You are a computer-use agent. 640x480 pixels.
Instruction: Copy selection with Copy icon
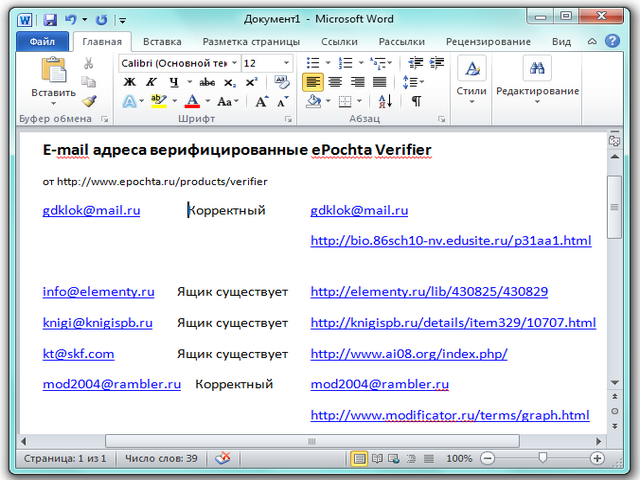(89, 82)
